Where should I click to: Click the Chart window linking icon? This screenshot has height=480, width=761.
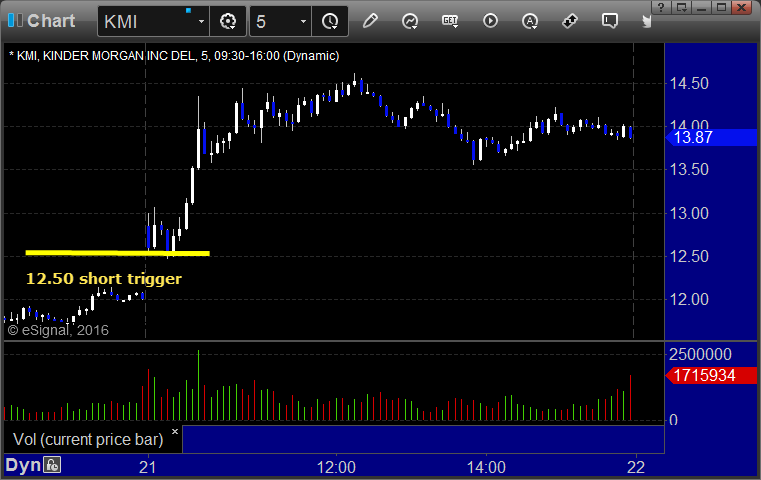[15, 20]
